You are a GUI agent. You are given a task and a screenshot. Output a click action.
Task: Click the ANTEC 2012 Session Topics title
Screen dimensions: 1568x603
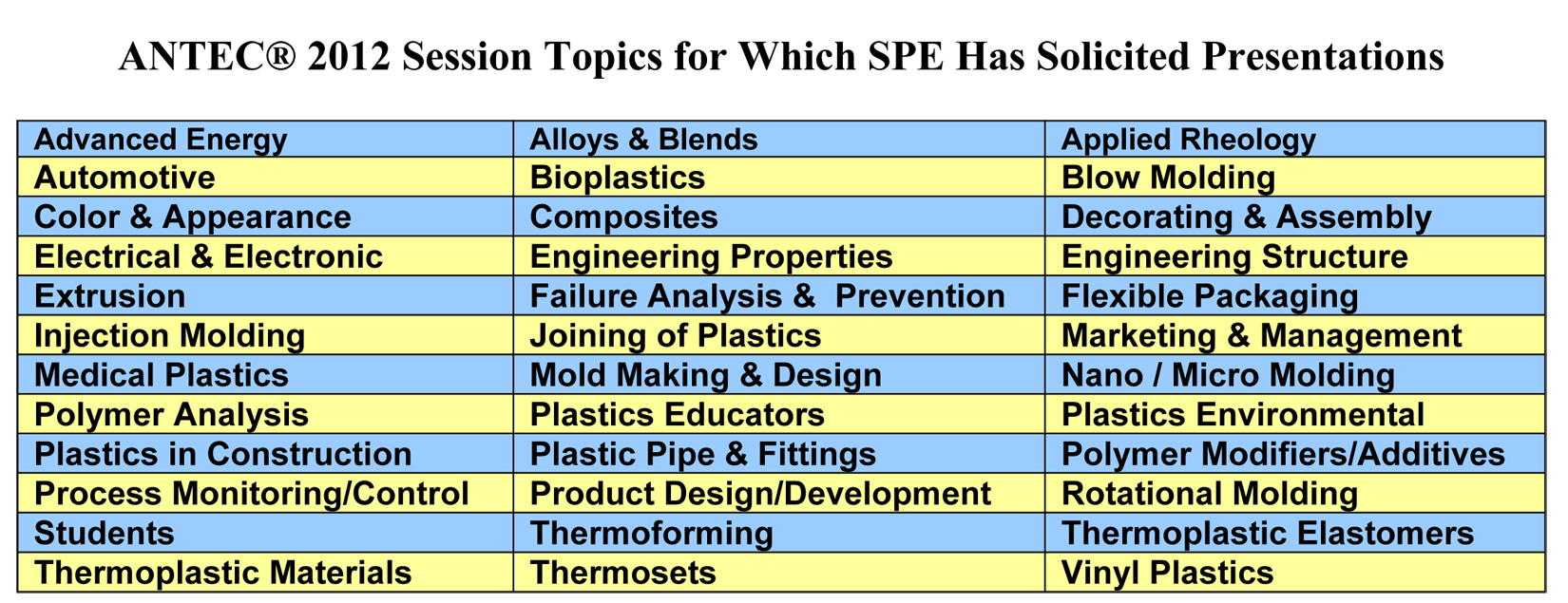tap(781, 57)
